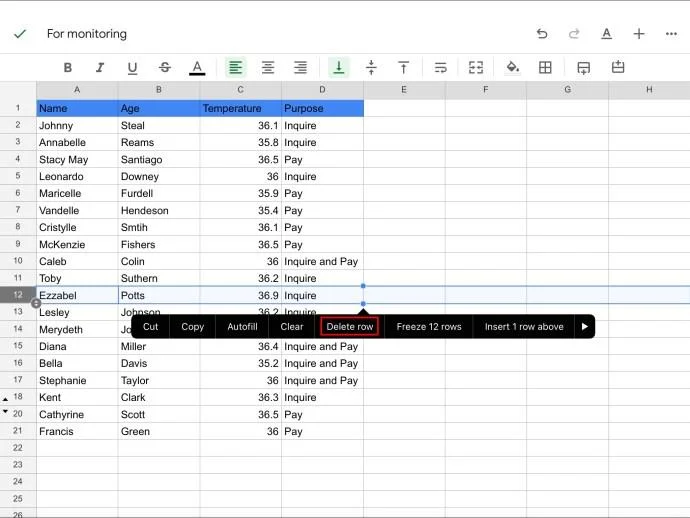The width and height of the screenshot is (690, 518).
Task: Select cell containing 'Stephanie'
Action: click(x=77, y=380)
